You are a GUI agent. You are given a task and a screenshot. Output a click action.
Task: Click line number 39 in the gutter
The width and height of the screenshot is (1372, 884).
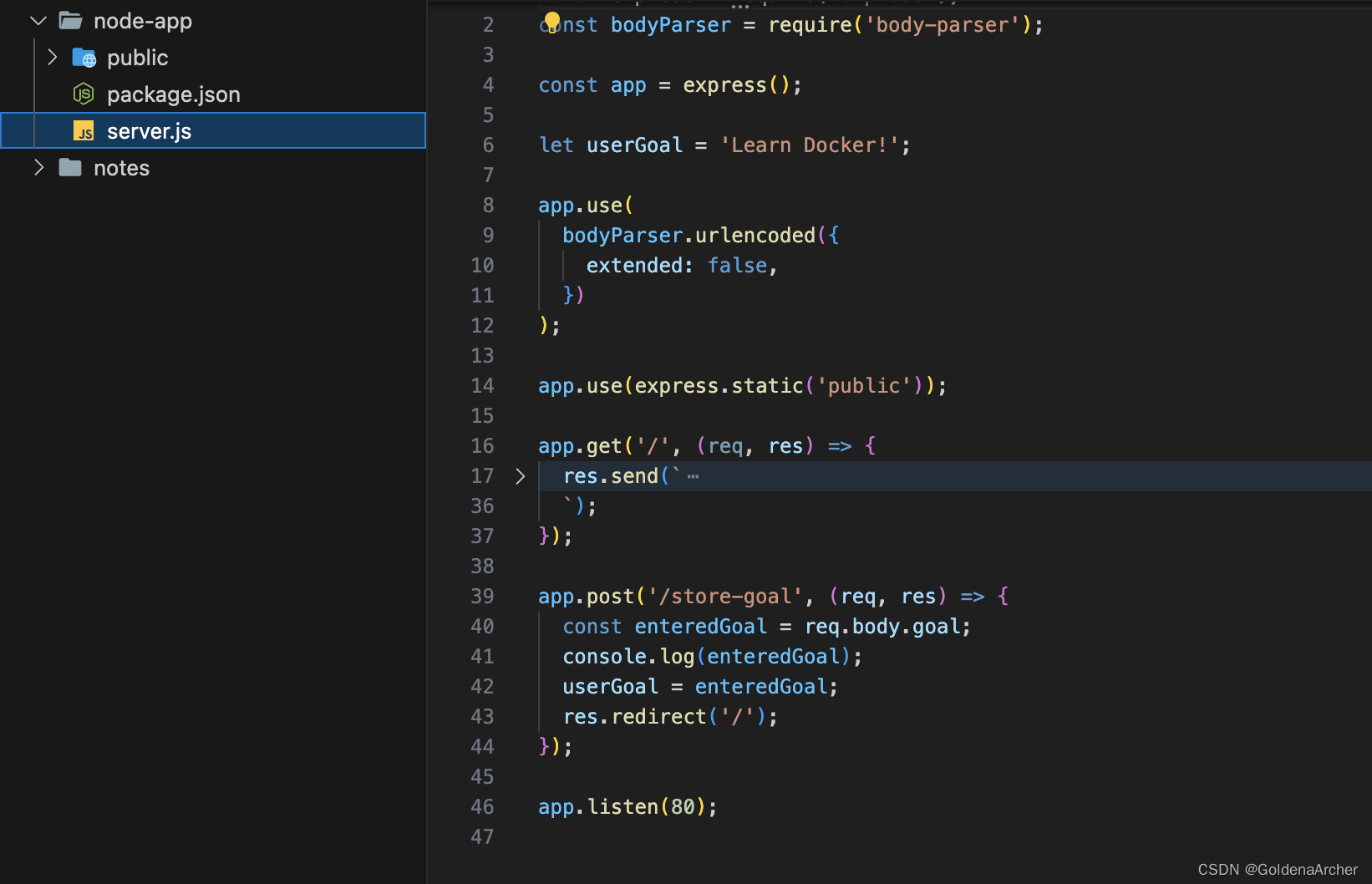(x=482, y=597)
